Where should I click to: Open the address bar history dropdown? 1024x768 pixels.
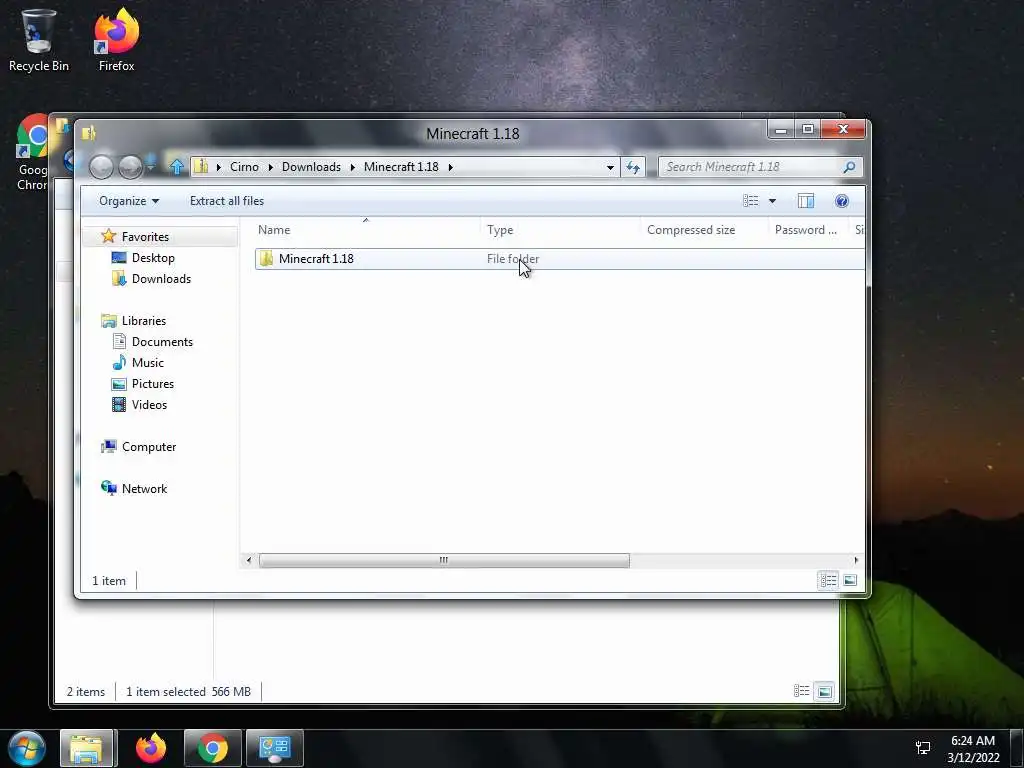click(x=610, y=167)
